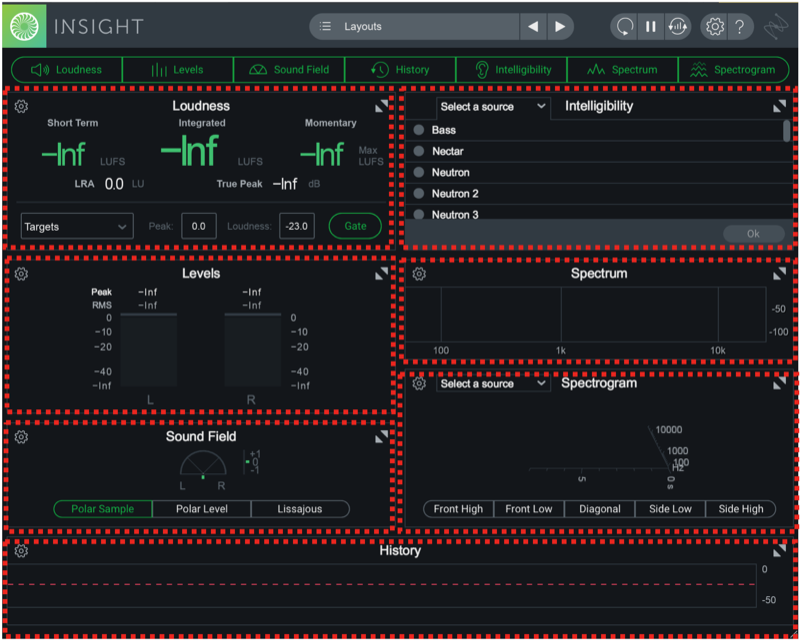Open Levels panel settings gear

coord(21,274)
